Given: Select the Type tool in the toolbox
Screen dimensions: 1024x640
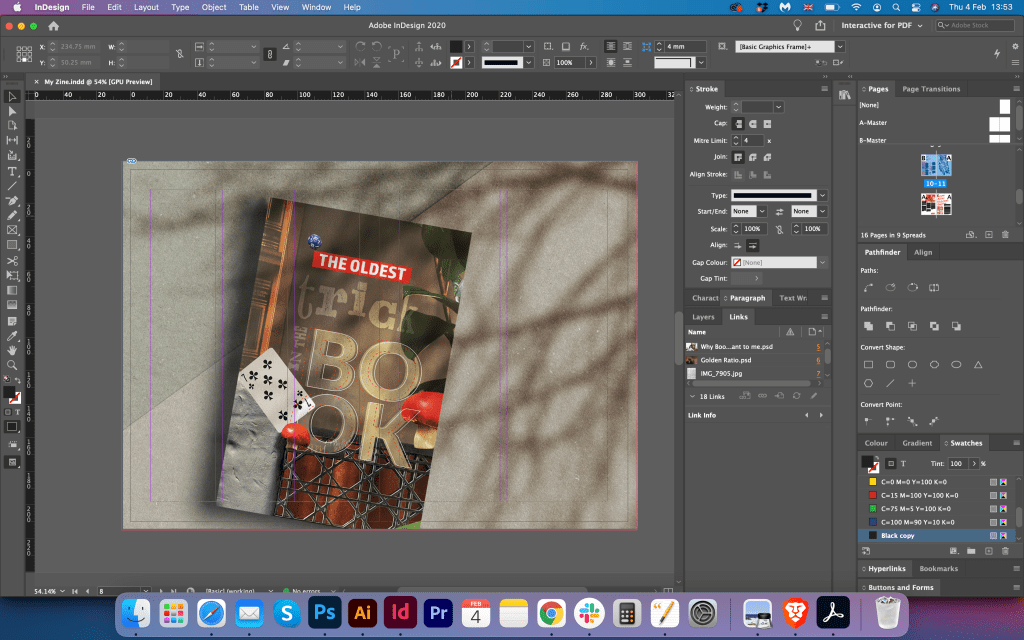Looking at the screenshot, I should pos(12,171).
